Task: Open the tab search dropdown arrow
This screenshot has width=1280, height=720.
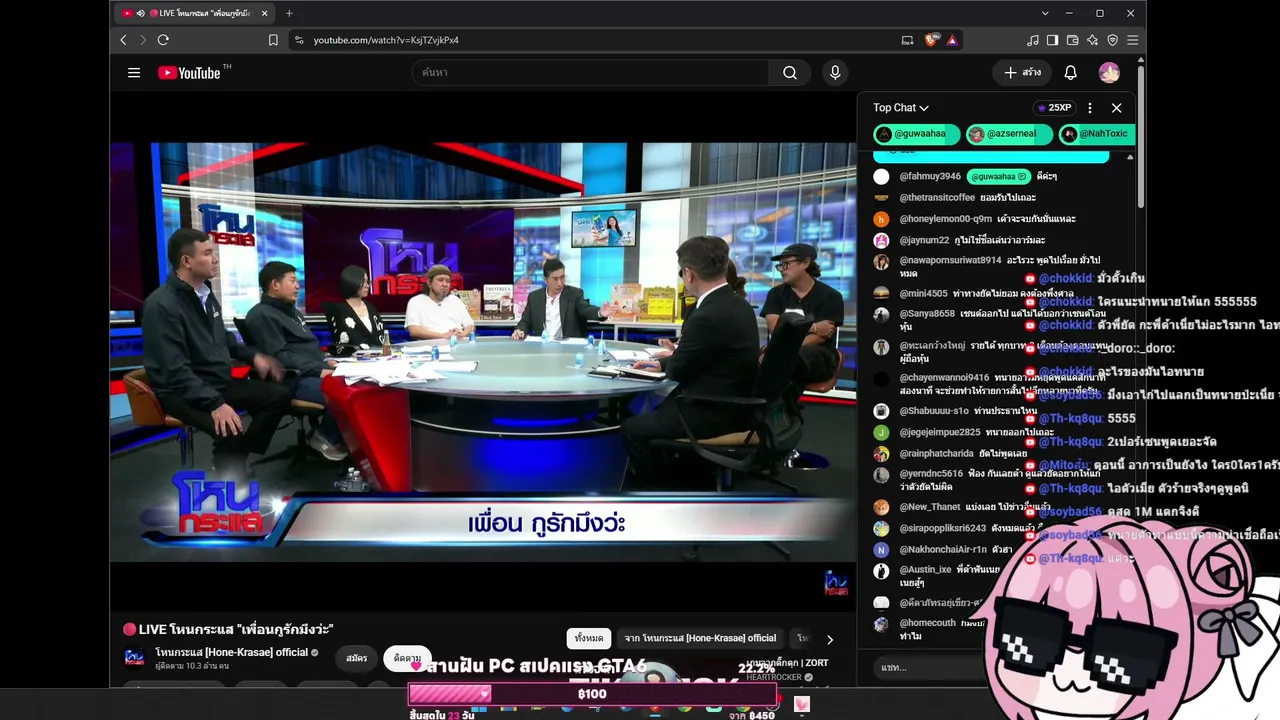Action: pyautogui.click(x=1045, y=13)
